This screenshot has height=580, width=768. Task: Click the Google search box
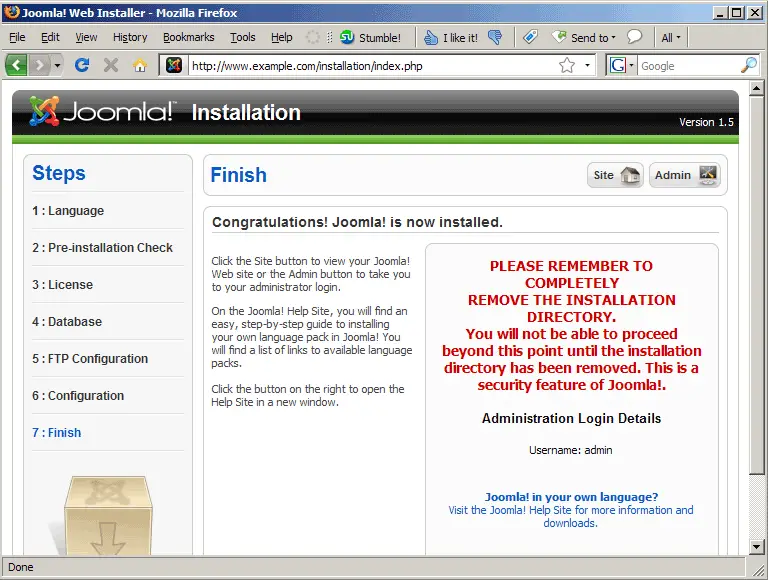[689, 66]
